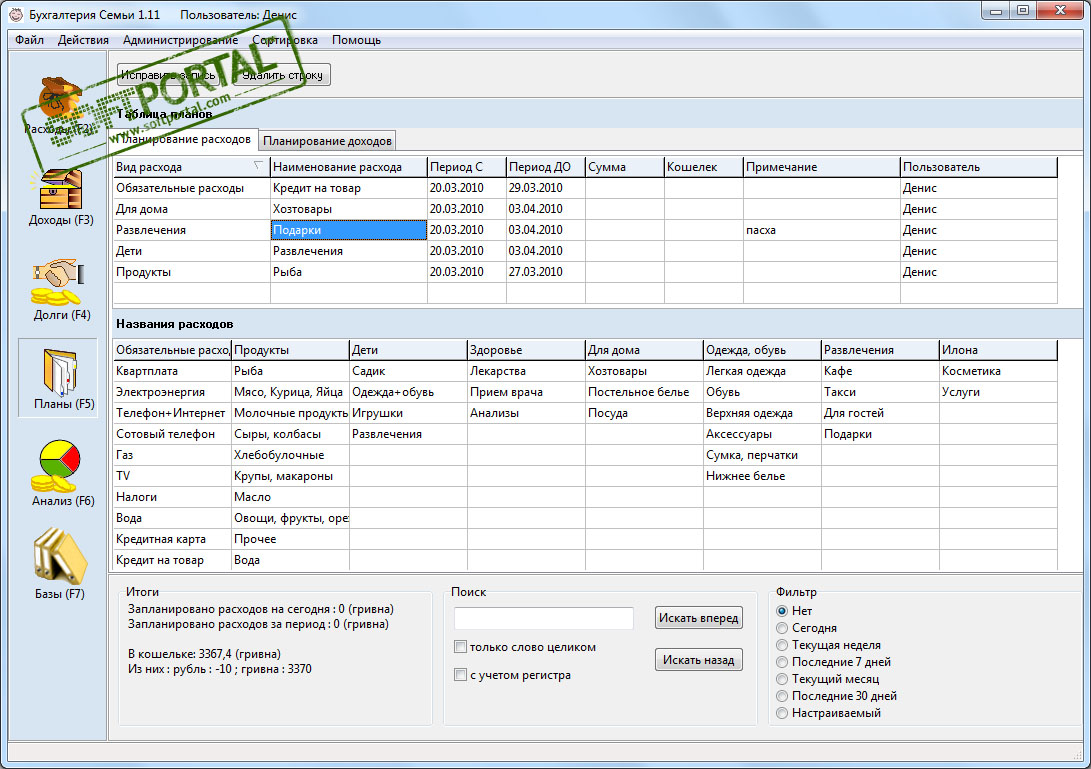This screenshot has height=769, width=1091.
Task: Switch to the Планирование доходов tab
Action: pos(327,141)
